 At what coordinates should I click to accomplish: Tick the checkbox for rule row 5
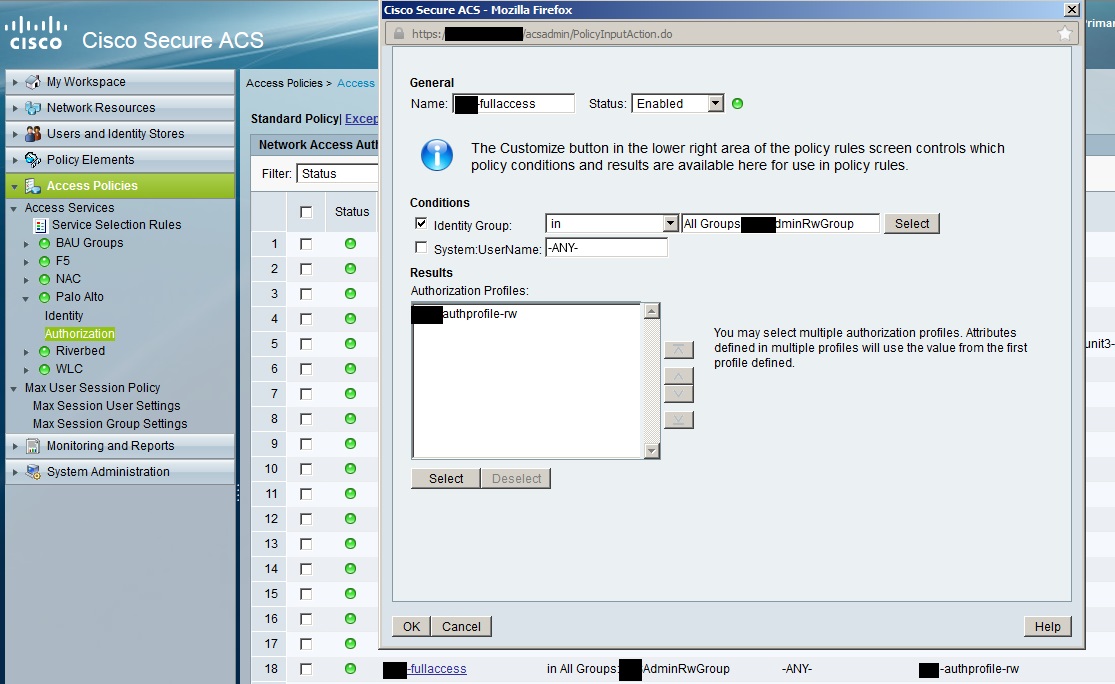(306, 344)
